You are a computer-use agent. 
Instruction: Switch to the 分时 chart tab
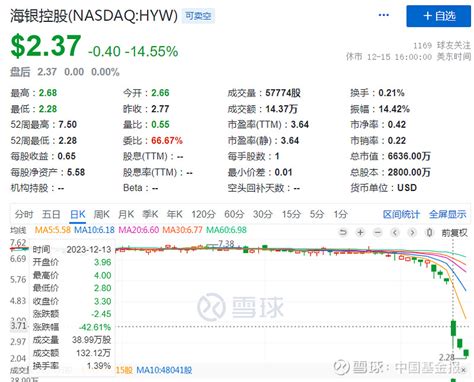click(24, 214)
